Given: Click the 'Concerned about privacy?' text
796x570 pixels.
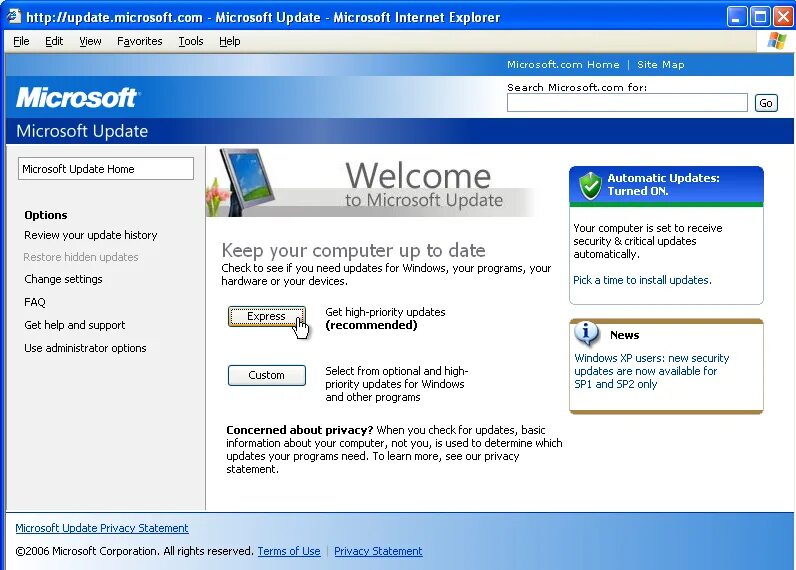Looking at the screenshot, I should [x=300, y=430].
